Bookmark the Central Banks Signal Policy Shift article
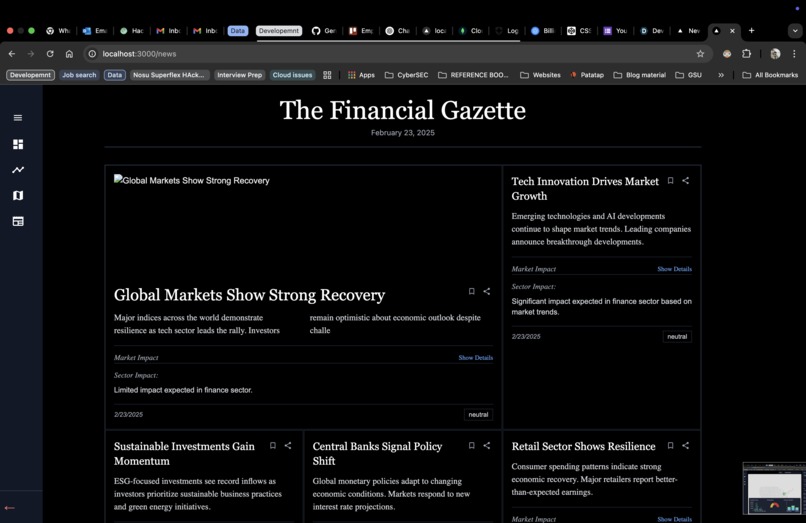The width and height of the screenshot is (806, 523). click(471, 445)
